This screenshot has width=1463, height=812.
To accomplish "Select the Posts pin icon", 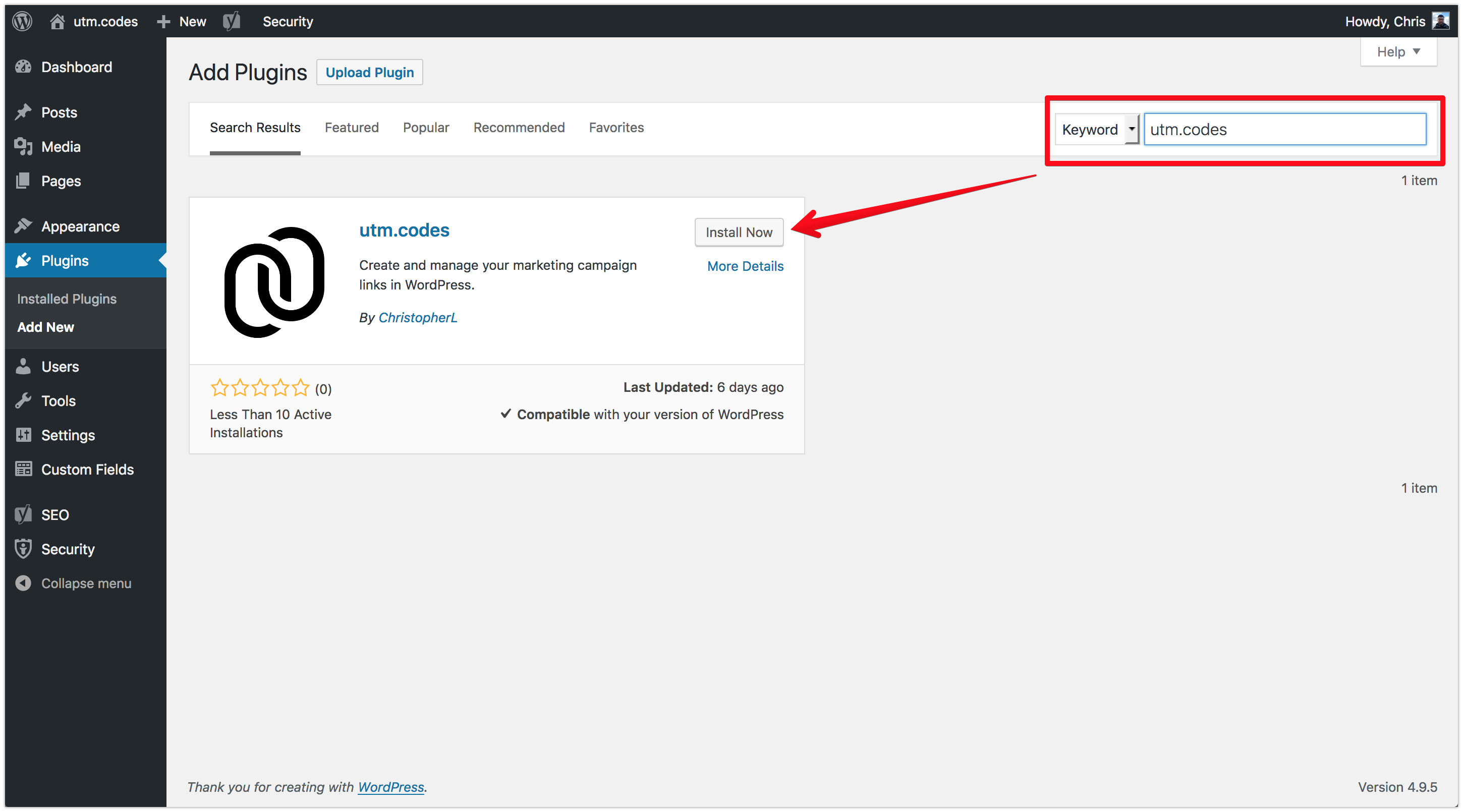I will click(23, 112).
